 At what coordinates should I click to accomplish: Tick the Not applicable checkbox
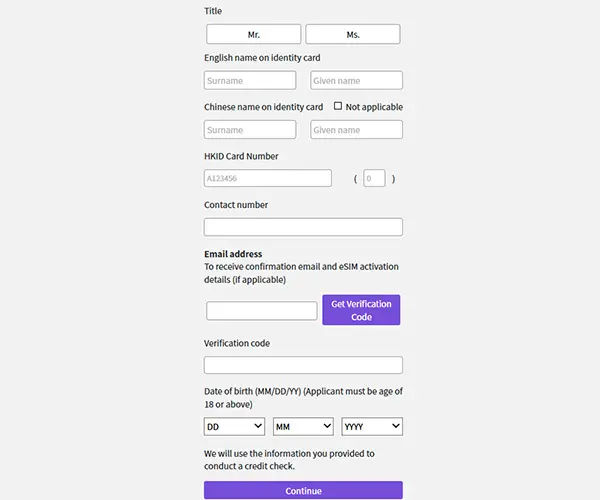[x=338, y=106]
